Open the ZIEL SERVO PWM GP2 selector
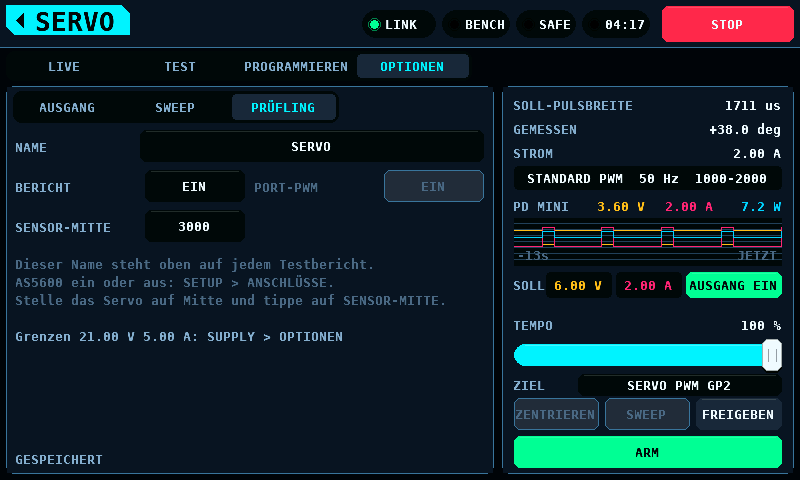Screen dimensions: 800x480 pyautogui.click(x=679, y=386)
